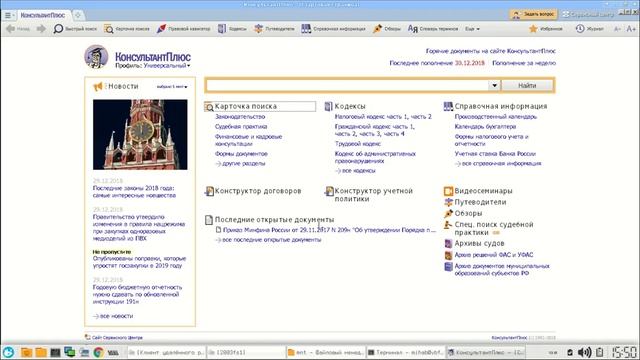Click все последние открытые документы link
Image resolution: width=640 pixels, height=360 pixels.
point(271,240)
